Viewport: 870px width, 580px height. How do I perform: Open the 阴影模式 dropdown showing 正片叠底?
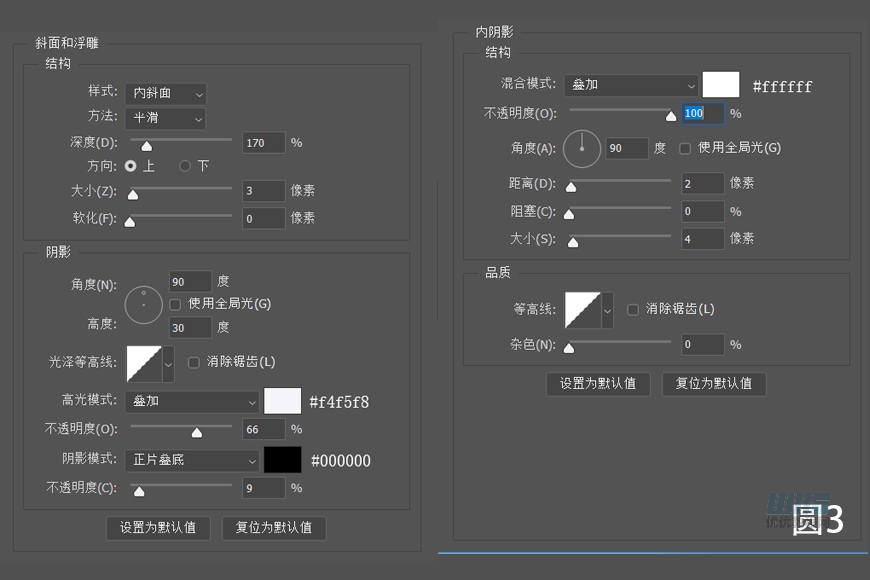pyautogui.click(x=192, y=460)
